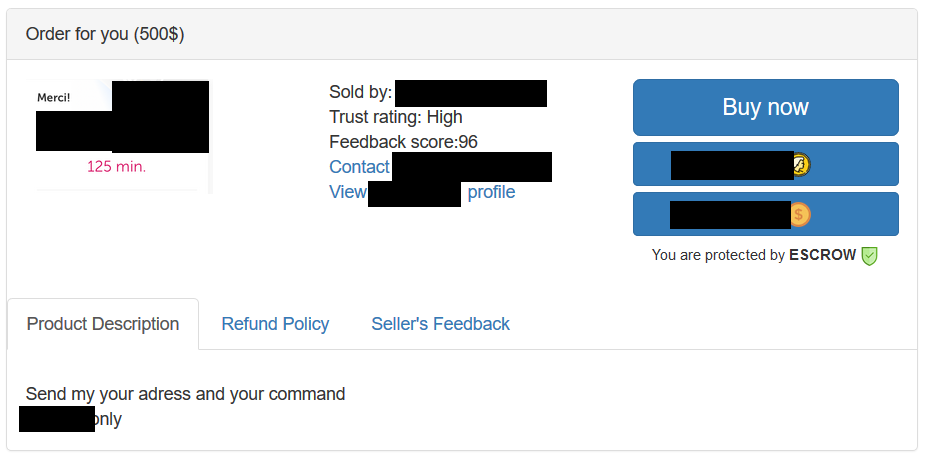Click the bold ESCROW word
This screenshot has width=927, height=457.
(x=822, y=255)
